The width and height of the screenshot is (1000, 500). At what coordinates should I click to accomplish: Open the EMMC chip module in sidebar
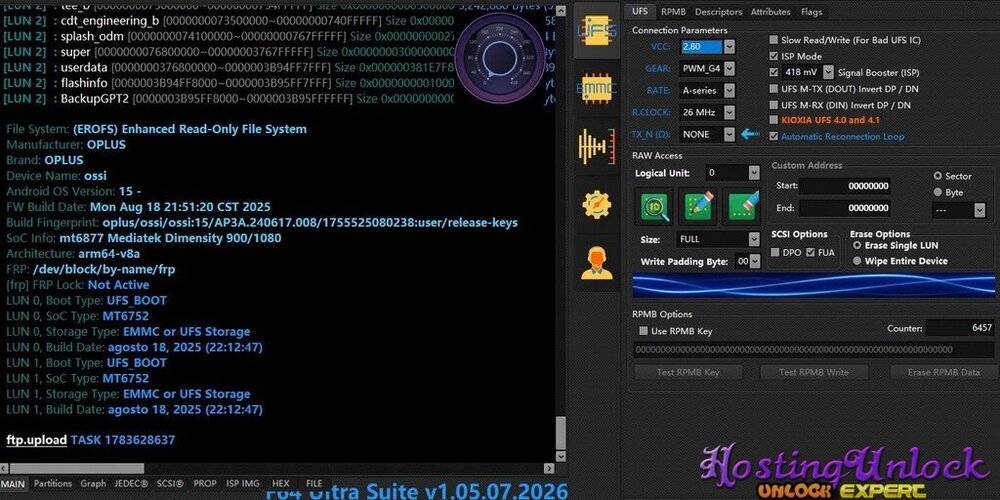(x=596, y=87)
